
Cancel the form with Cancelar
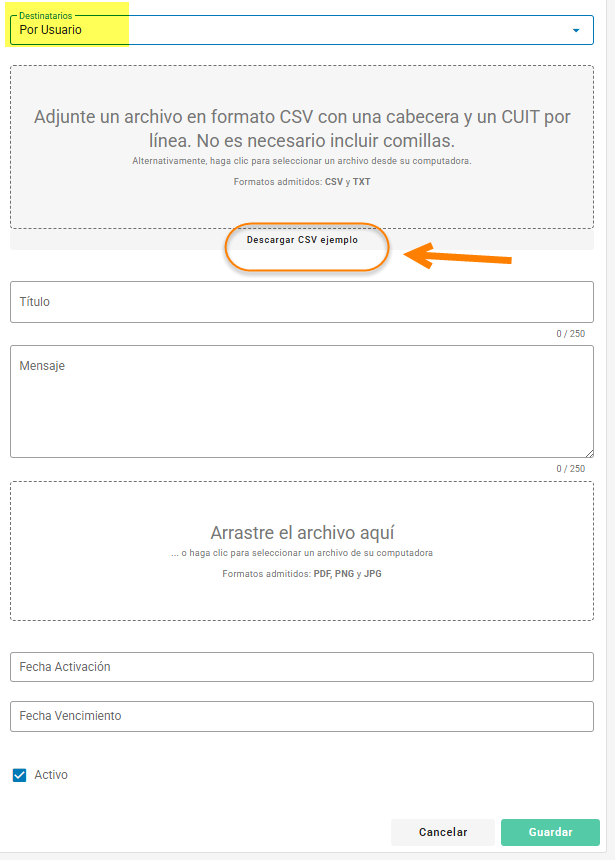click(x=443, y=832)
